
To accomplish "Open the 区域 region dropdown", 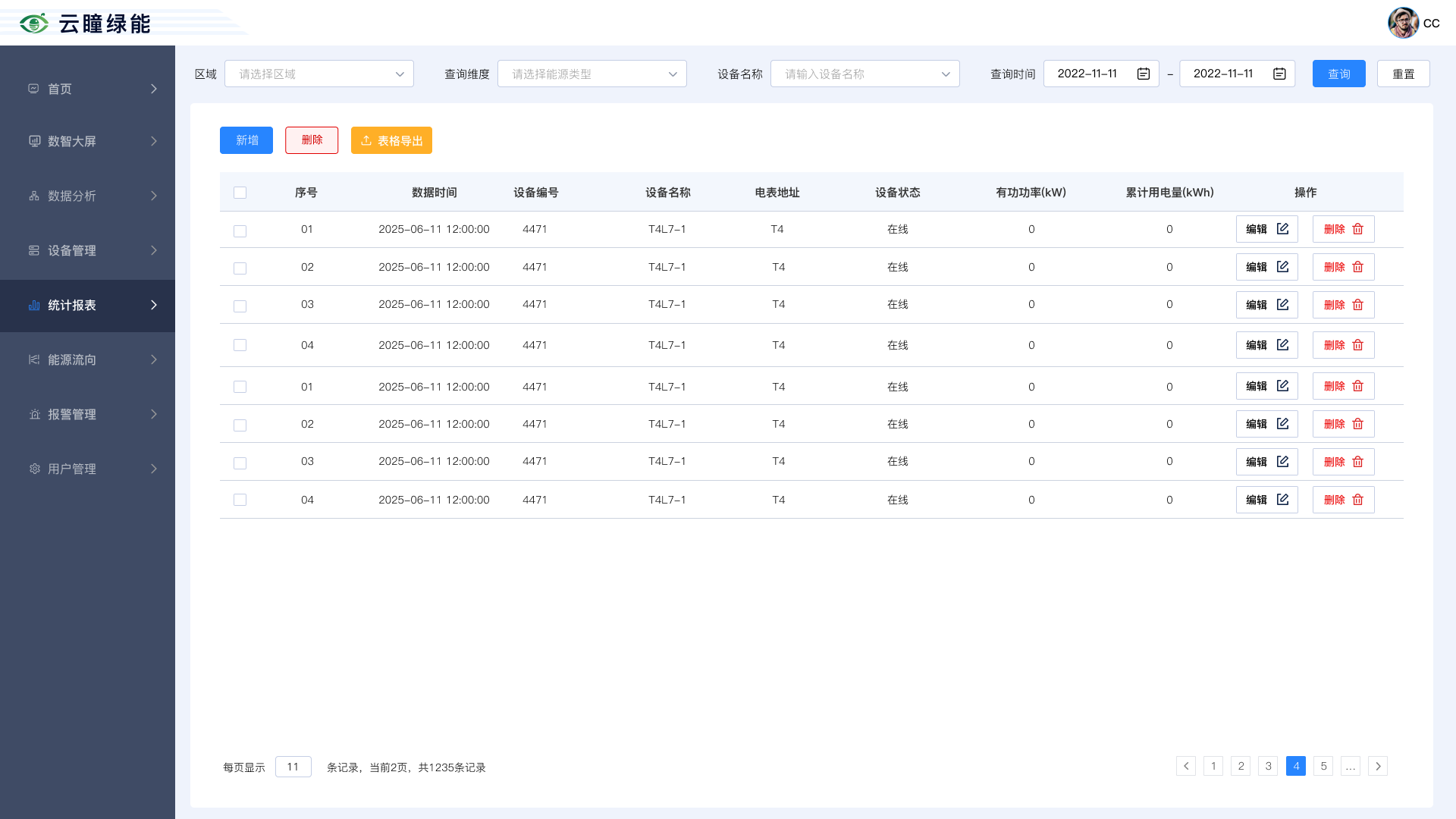I will (319, 74).
